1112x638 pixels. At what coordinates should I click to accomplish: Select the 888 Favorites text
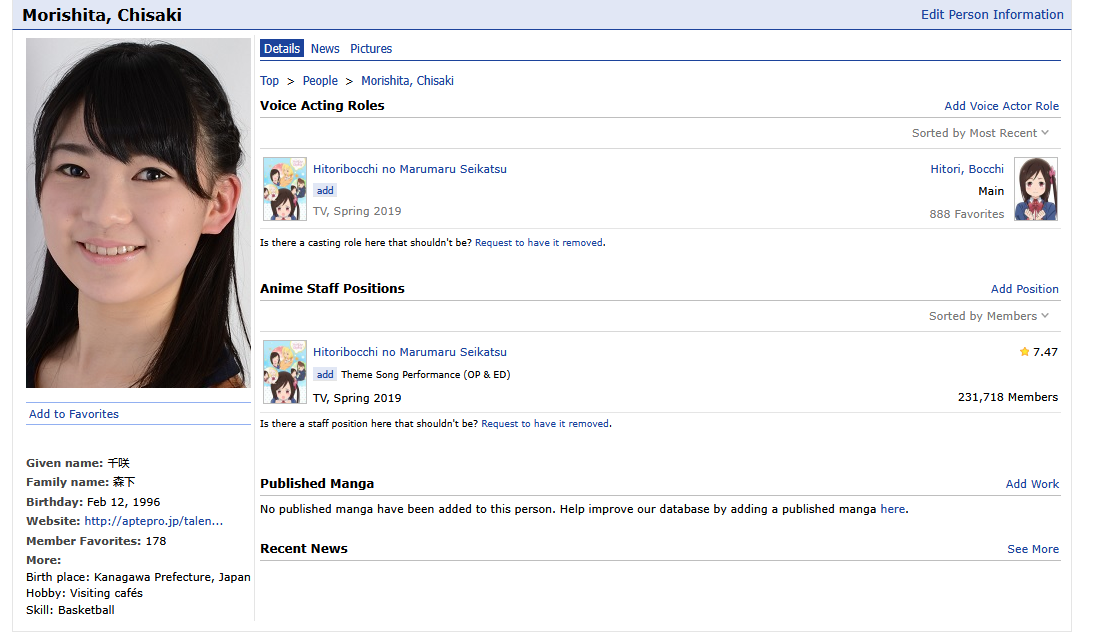[x=967, y=214]
